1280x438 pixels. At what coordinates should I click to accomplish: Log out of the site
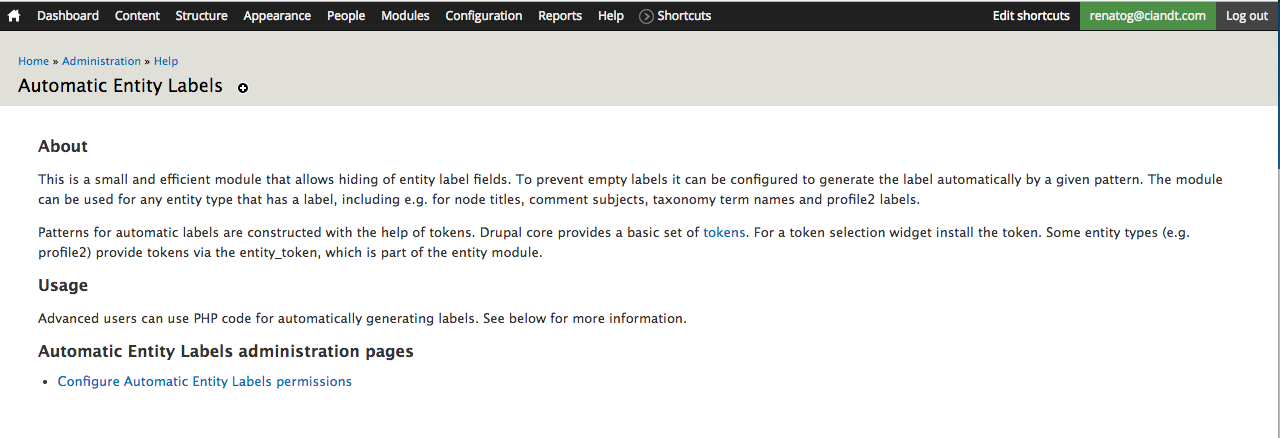click(1247, 16)
